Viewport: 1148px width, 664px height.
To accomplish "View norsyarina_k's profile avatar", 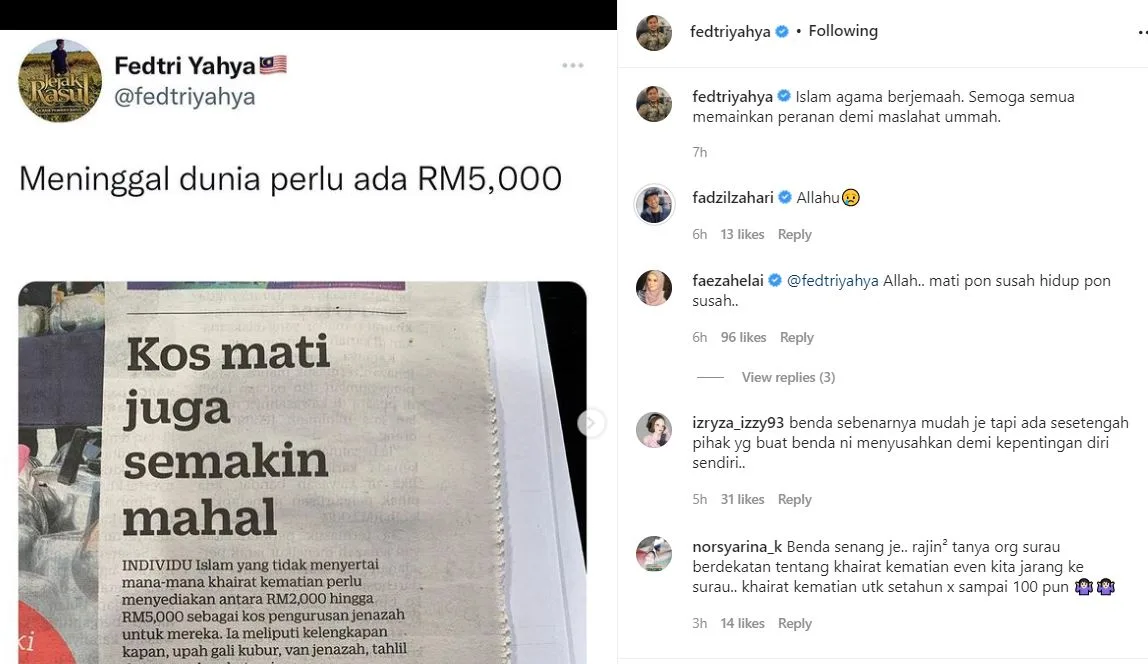I will [654, 553].
